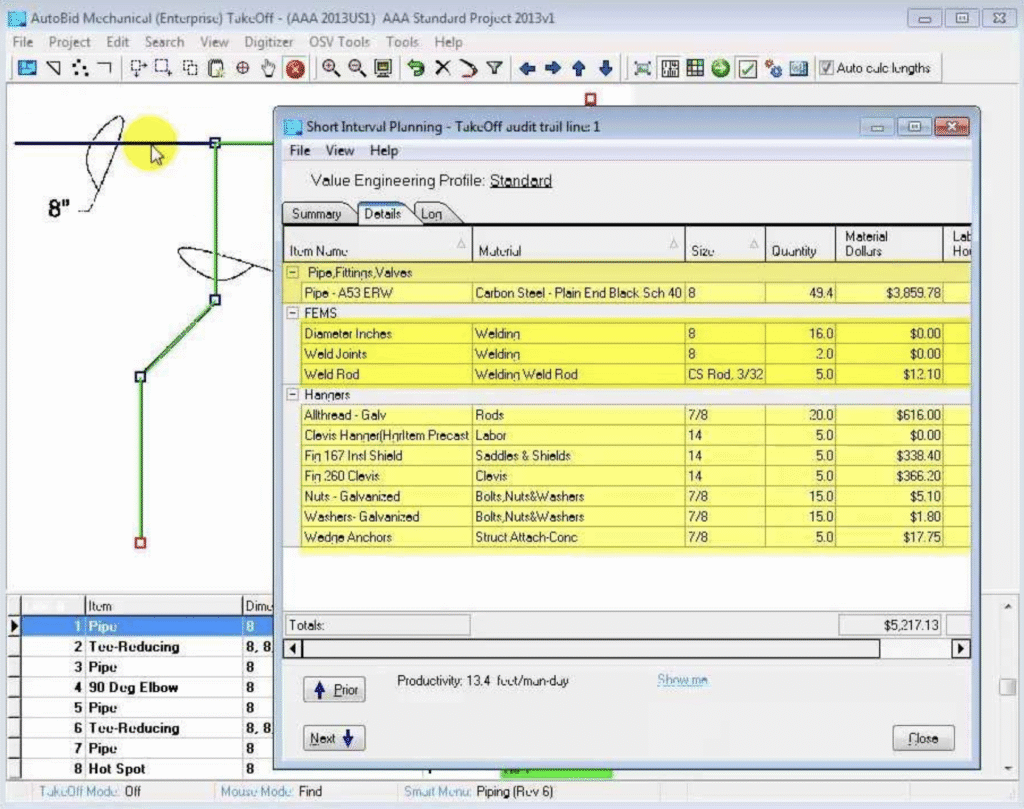Click the Show me link
This screenshot has width=1024, height=809.
[x=682, y=680]
